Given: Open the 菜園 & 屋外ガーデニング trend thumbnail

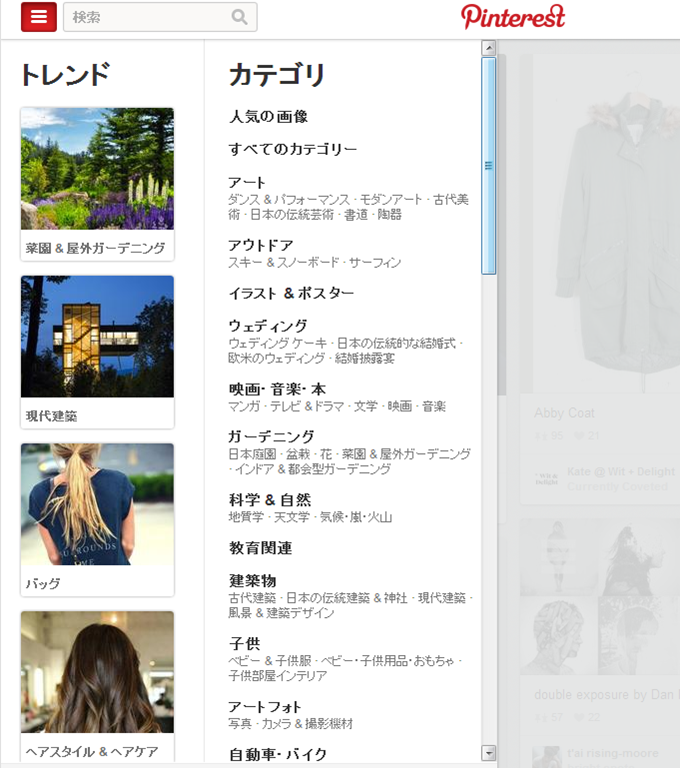Looking at the screenshot, I should click(x=97, y=169).
